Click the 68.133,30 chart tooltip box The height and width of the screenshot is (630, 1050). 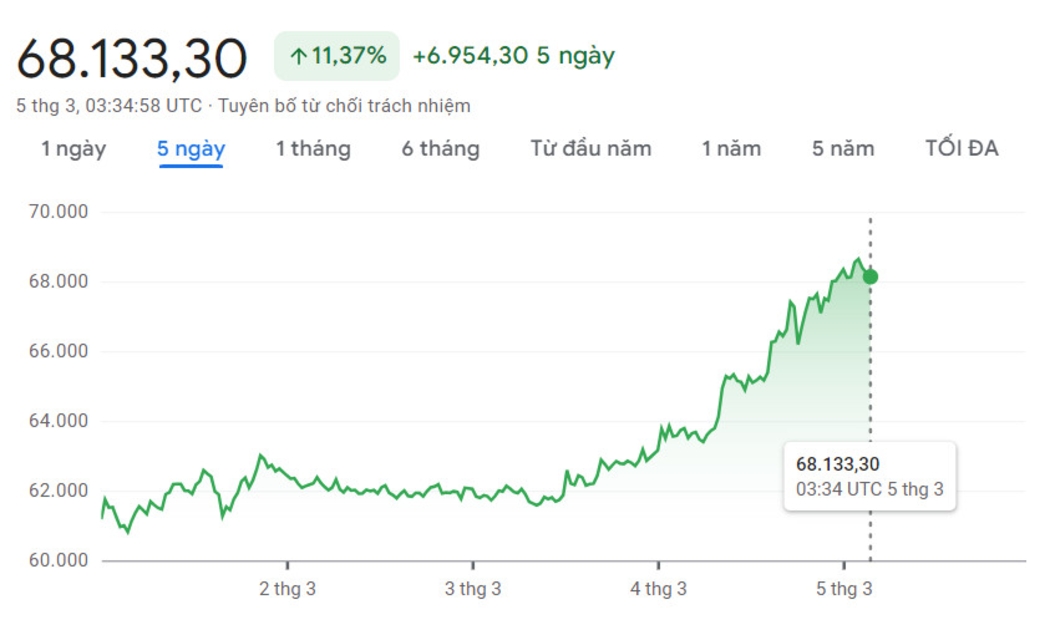click(x=869, y=476)
